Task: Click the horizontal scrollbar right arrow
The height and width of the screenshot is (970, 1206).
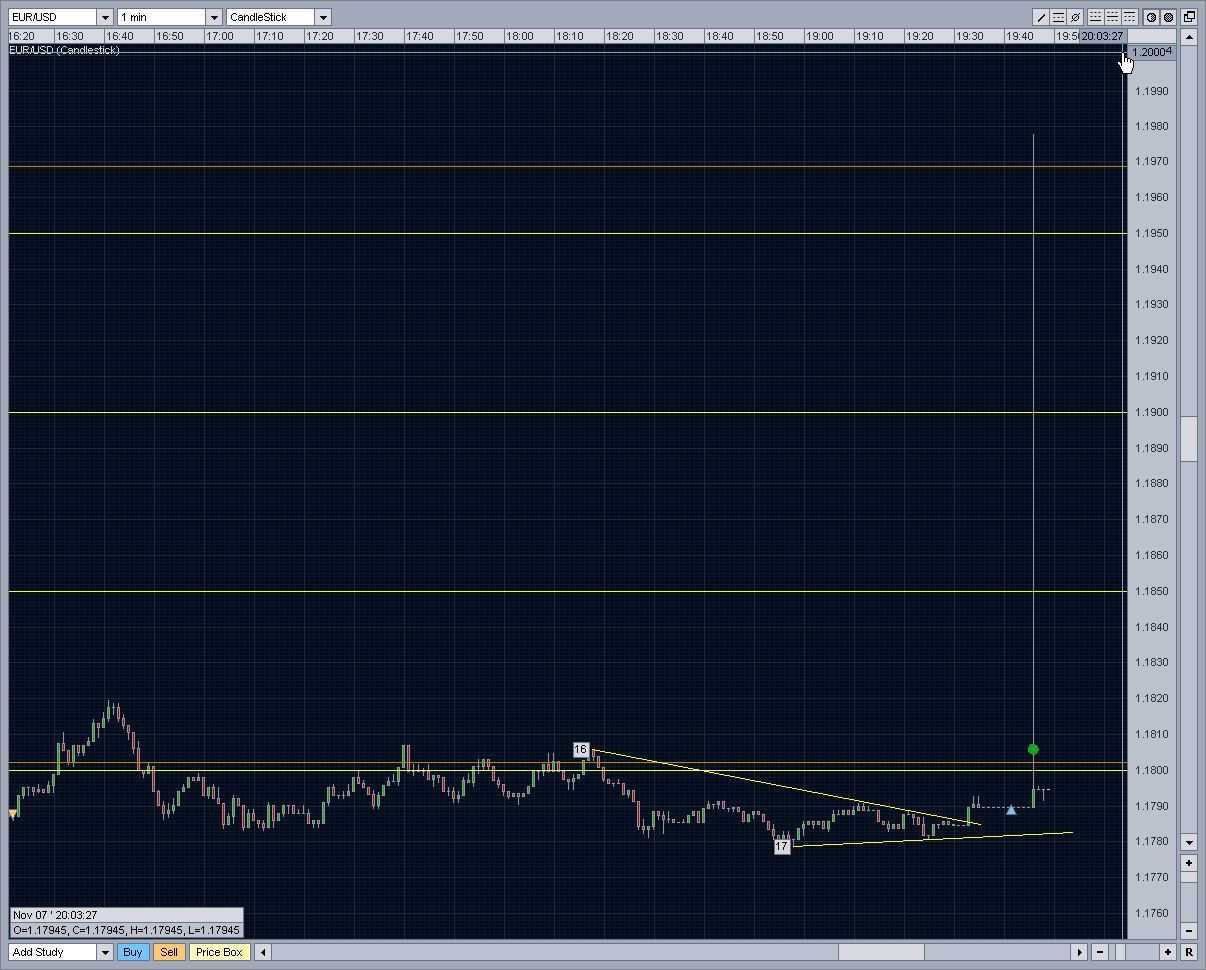Action: point(1080,952)
